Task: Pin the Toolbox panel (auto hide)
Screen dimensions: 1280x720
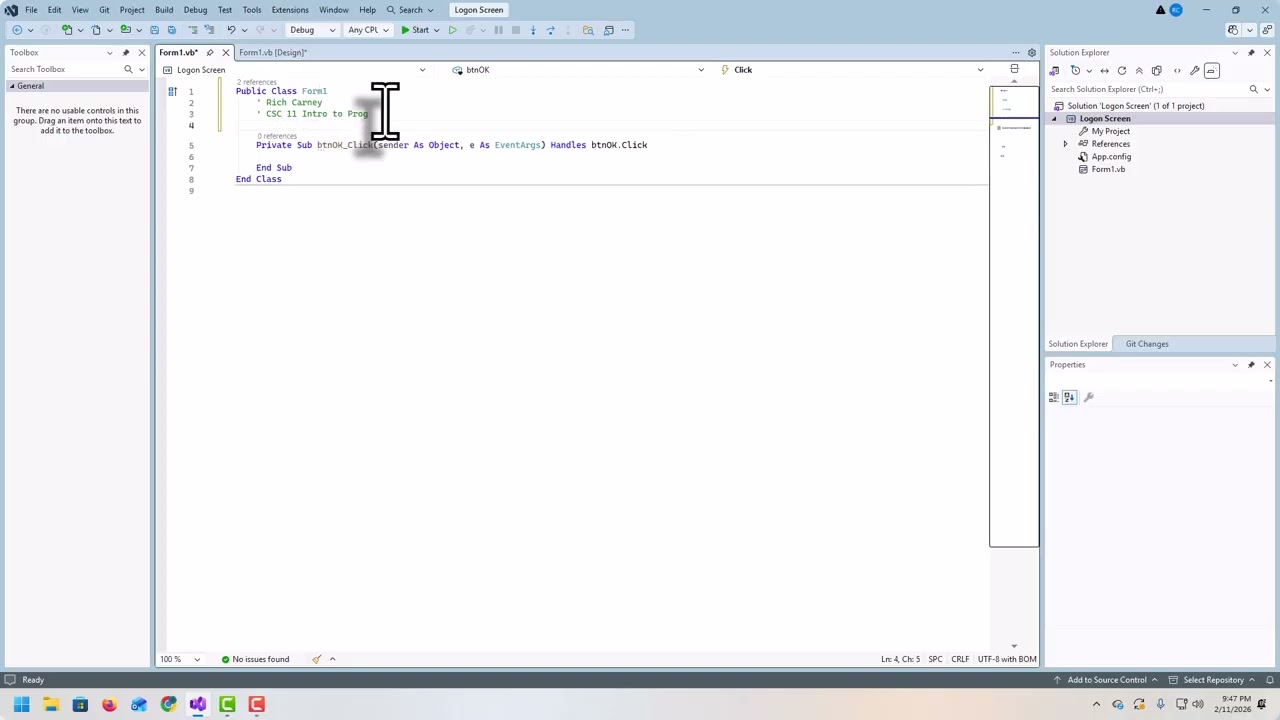Action: 126,52
